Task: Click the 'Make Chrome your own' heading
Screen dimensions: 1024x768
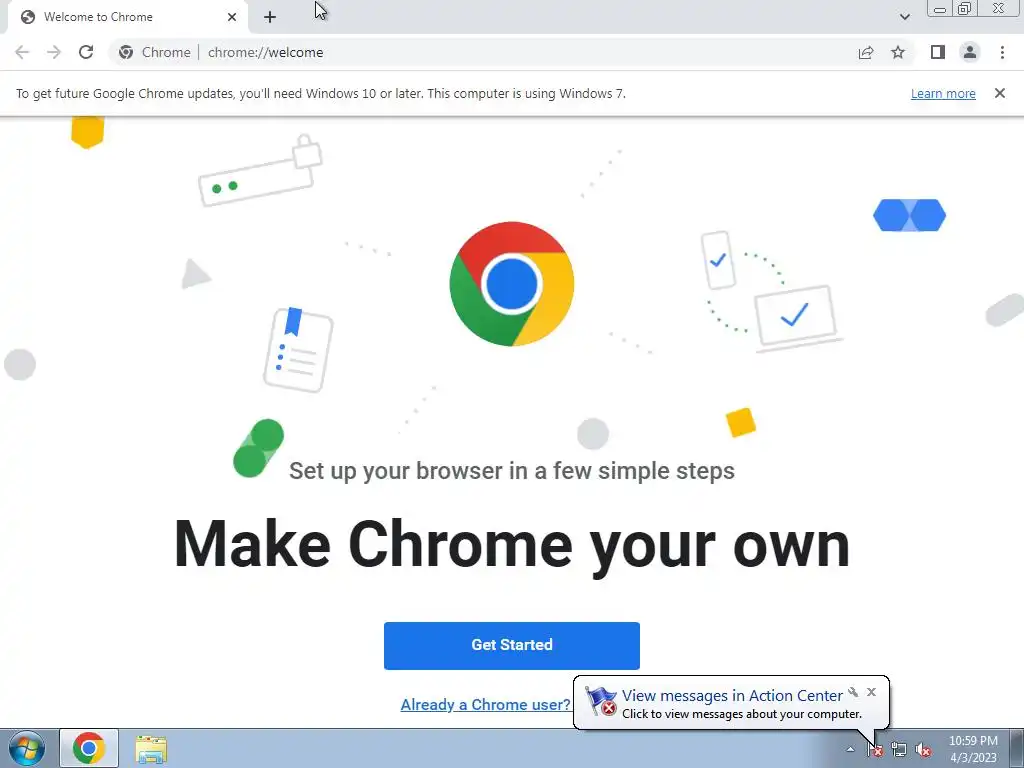Action: pos(511,545)
